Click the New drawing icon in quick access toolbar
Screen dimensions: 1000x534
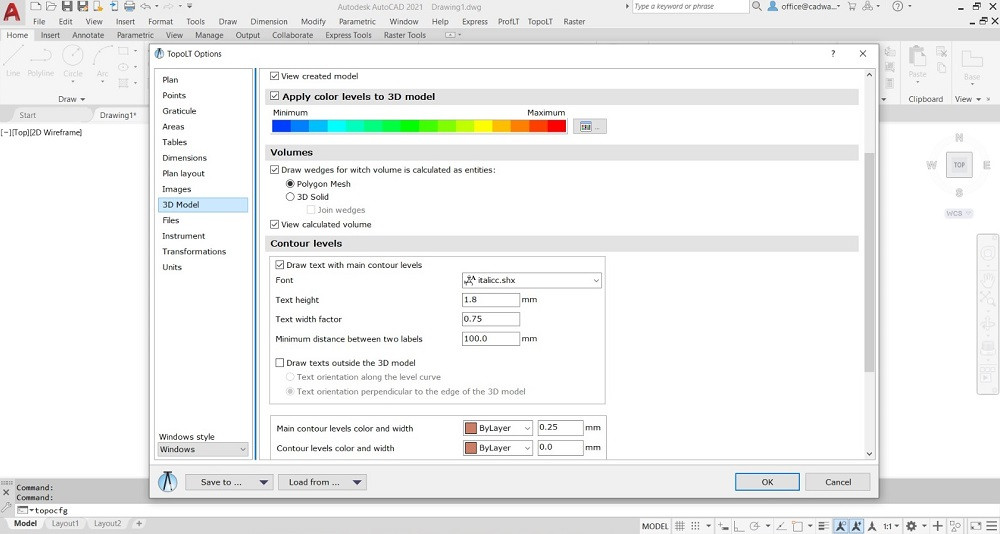coord(36,6)
